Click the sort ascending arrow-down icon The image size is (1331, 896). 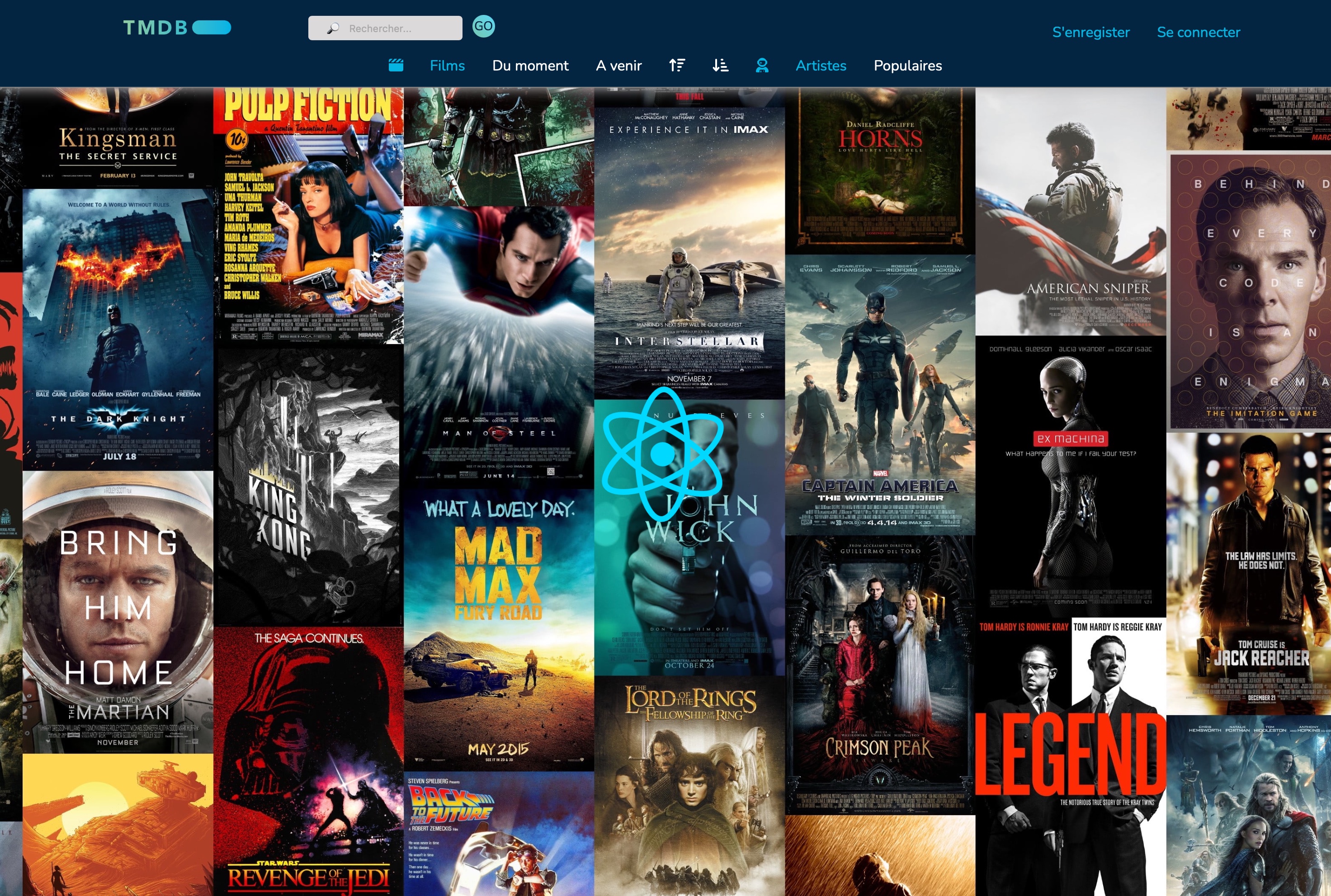720,65
